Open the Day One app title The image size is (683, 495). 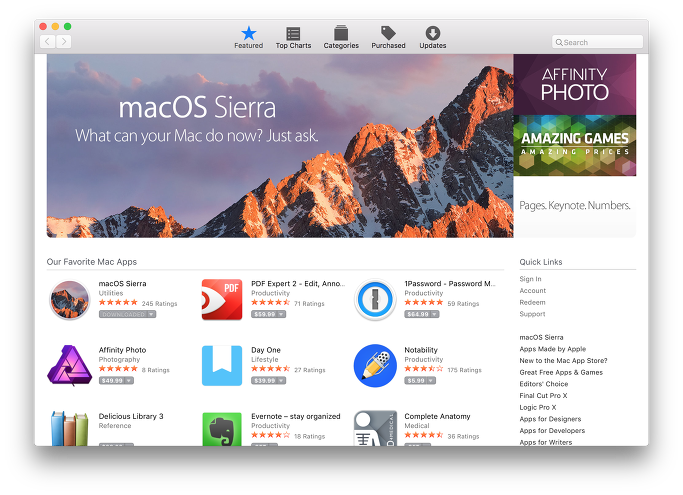(x=266, y=350)
